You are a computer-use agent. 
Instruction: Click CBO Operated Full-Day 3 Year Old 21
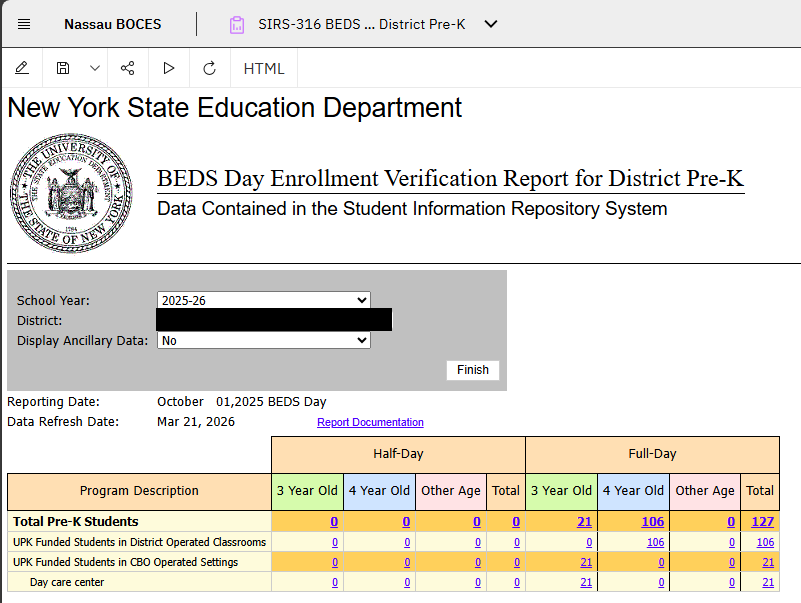(x=586, y=562)
